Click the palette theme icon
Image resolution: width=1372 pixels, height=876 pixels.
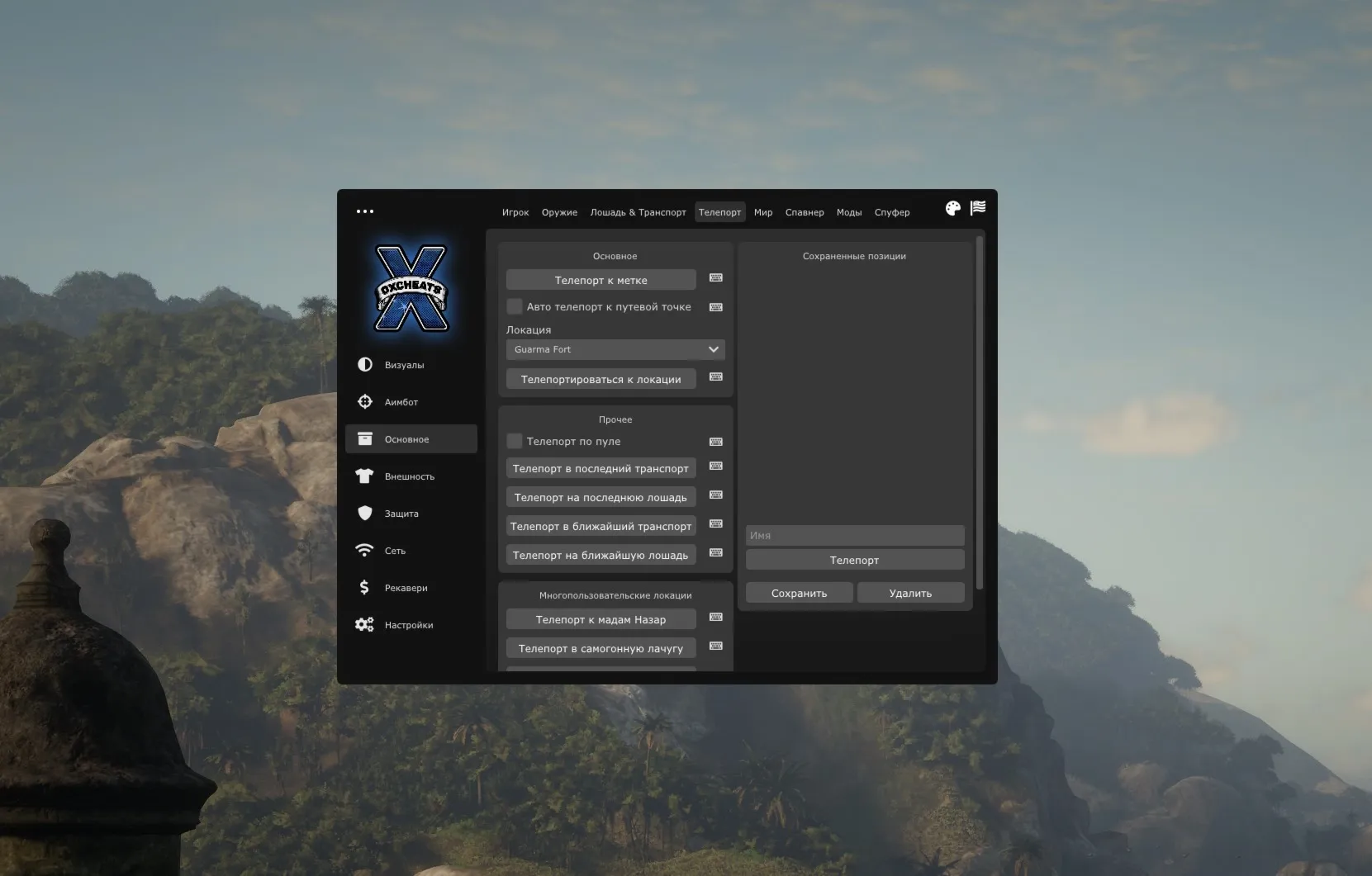952,209
